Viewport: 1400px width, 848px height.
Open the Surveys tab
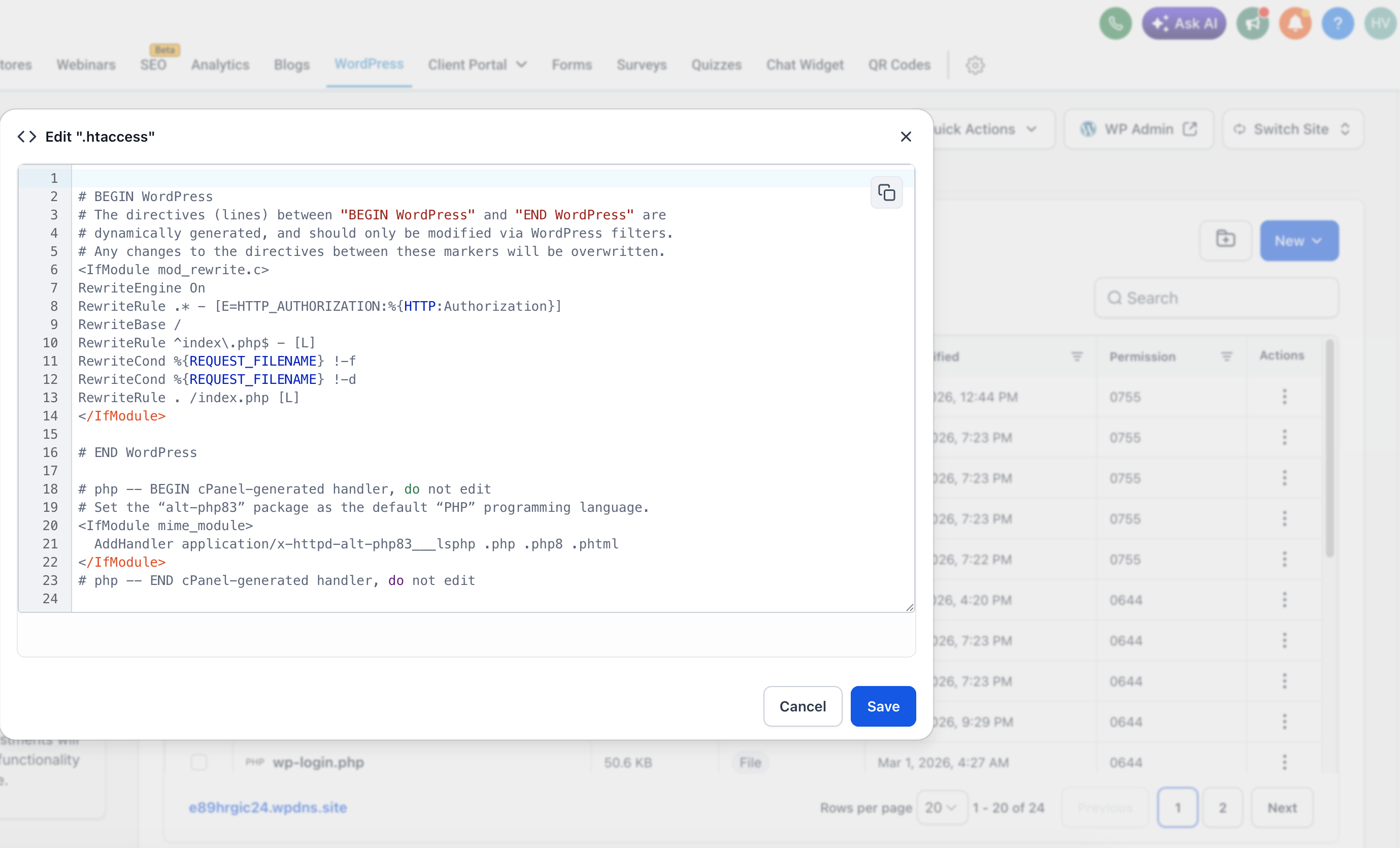[642, 65]
